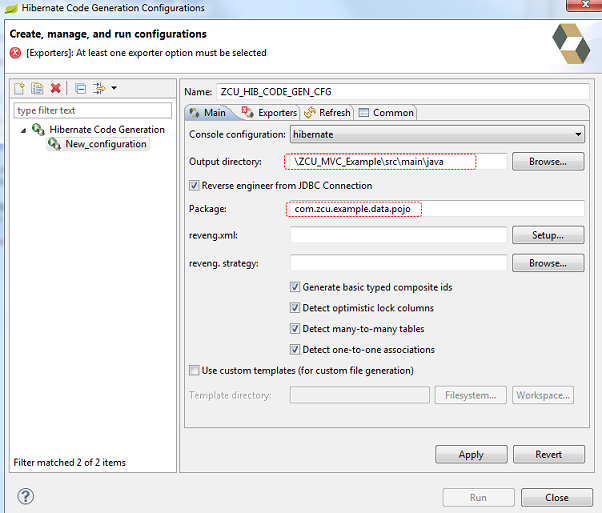Click the New launch configuration icon
This screenshot has height=513, width=602.
pyautogui.click(x=19, y=88)
